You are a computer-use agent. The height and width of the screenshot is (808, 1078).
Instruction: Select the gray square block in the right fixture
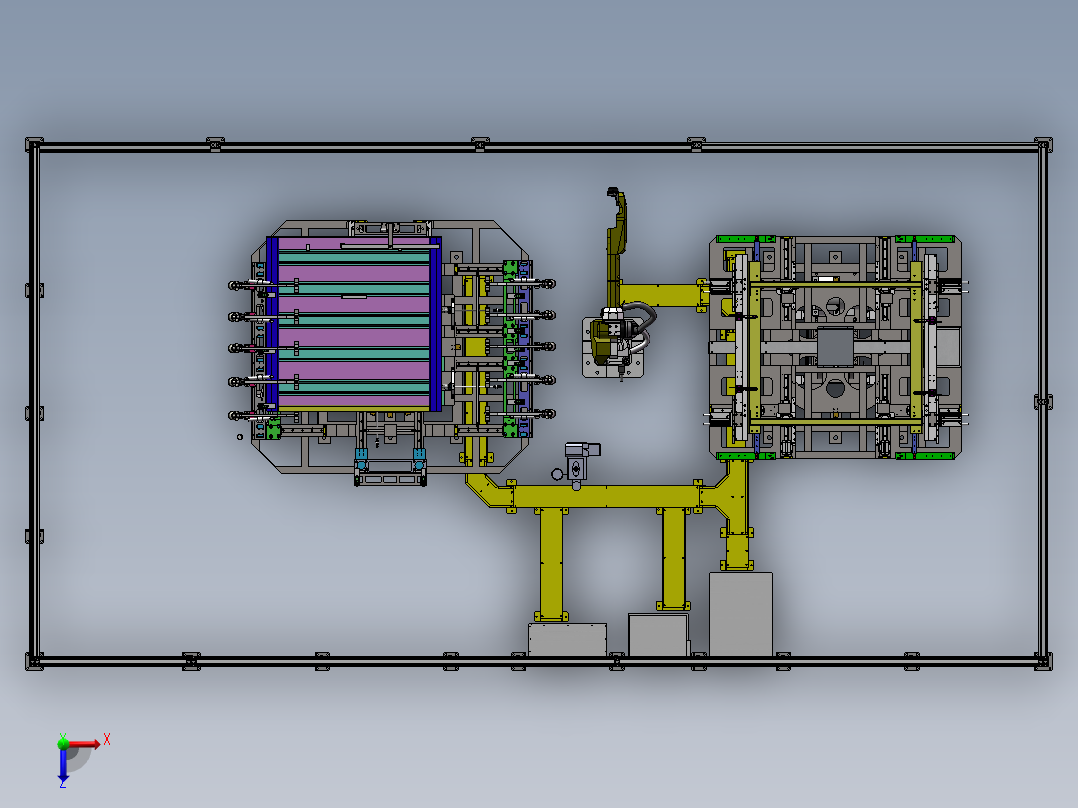835,347
